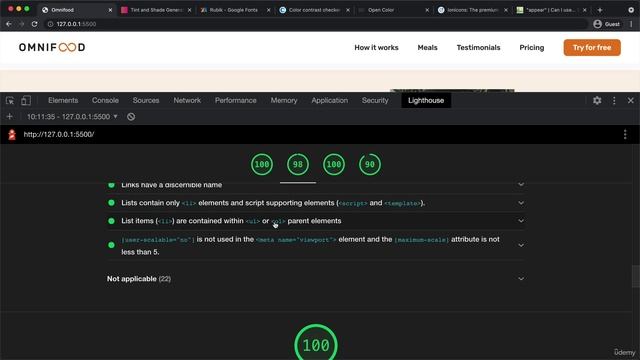This screenshot has width=640, height=360.
Task: Open DevTools customize three-dot menu
Action: point(614,100)
